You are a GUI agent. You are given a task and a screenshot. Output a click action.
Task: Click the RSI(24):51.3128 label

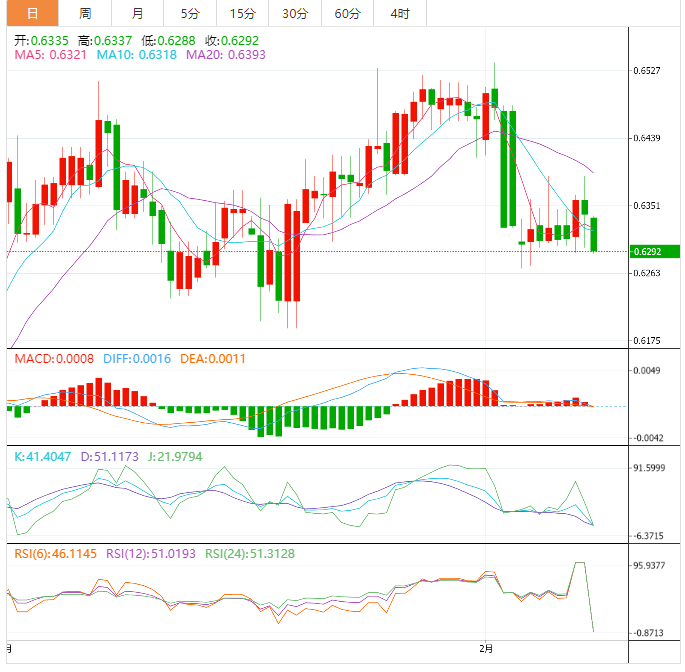250,553
